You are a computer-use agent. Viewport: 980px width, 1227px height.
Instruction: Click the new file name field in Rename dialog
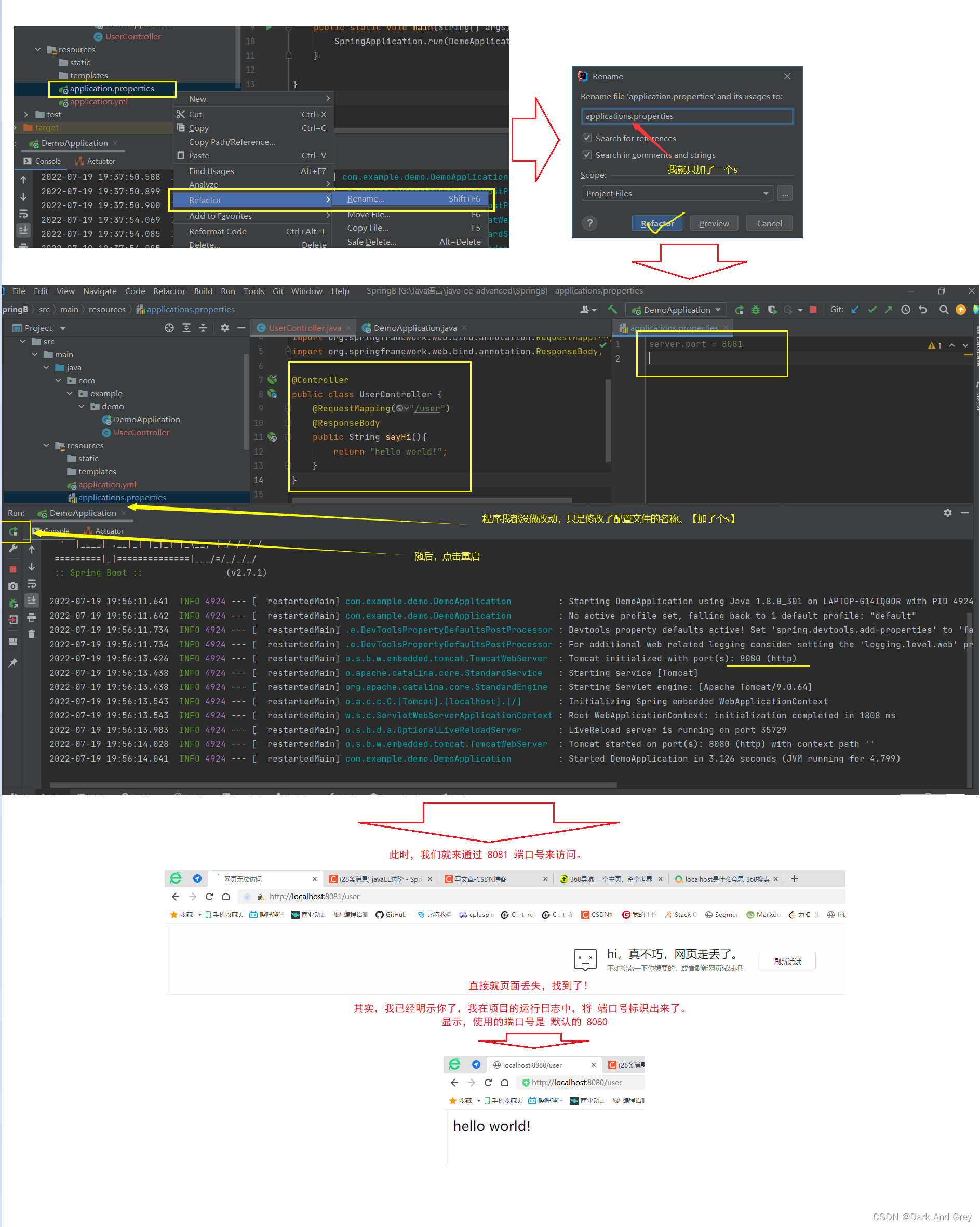(687, 116)
